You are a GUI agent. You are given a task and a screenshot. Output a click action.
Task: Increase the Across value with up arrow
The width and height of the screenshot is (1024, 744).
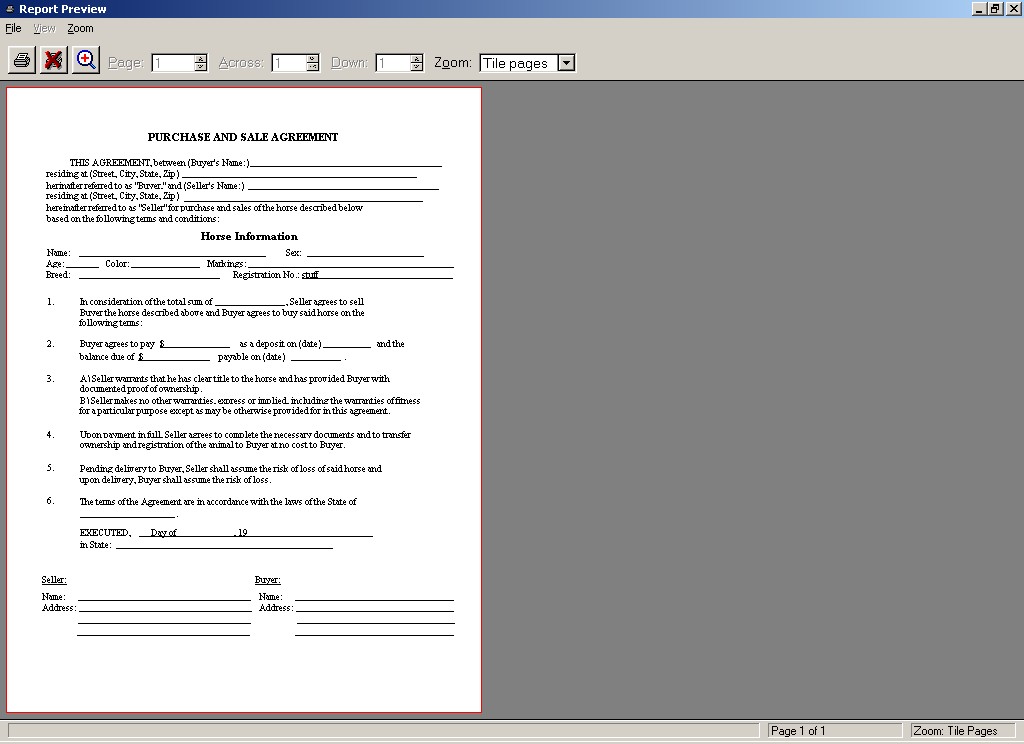[x=312, y=58]
